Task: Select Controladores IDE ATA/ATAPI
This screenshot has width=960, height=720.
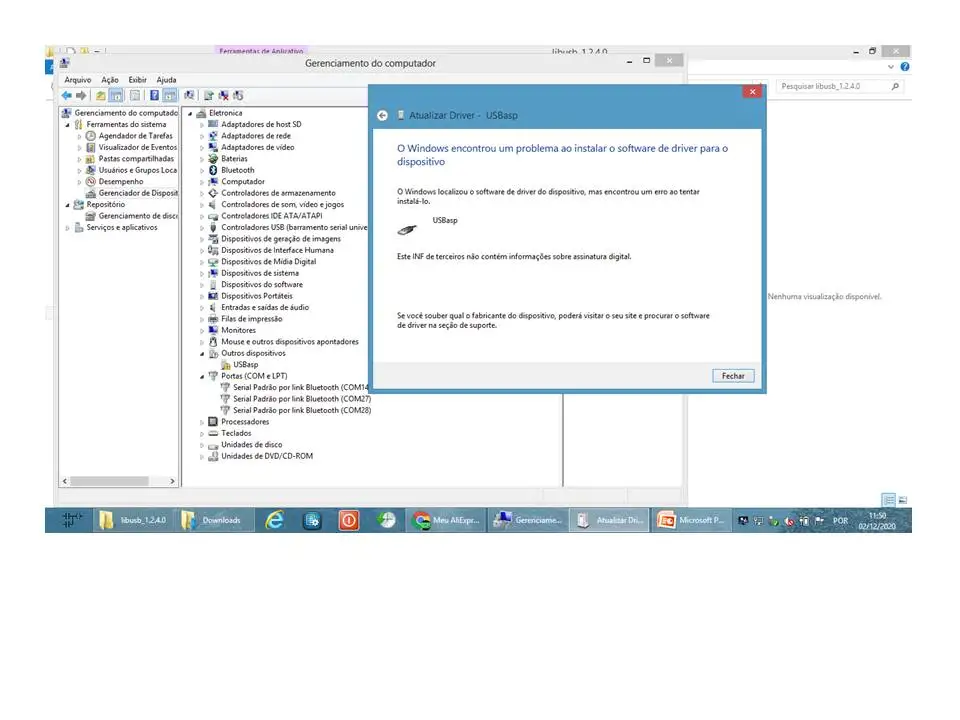Action: (x=271, y=216)
